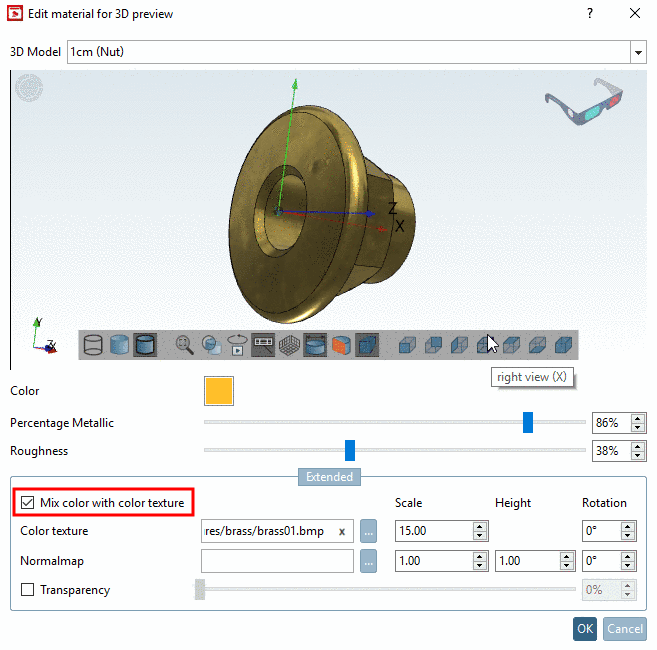The image size is (657, 650).
Task: Start the rotation animation icon
Action: [237, 345]
